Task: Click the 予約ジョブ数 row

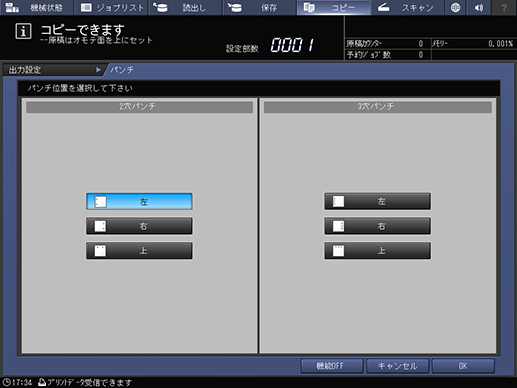Action: [388, 55]
